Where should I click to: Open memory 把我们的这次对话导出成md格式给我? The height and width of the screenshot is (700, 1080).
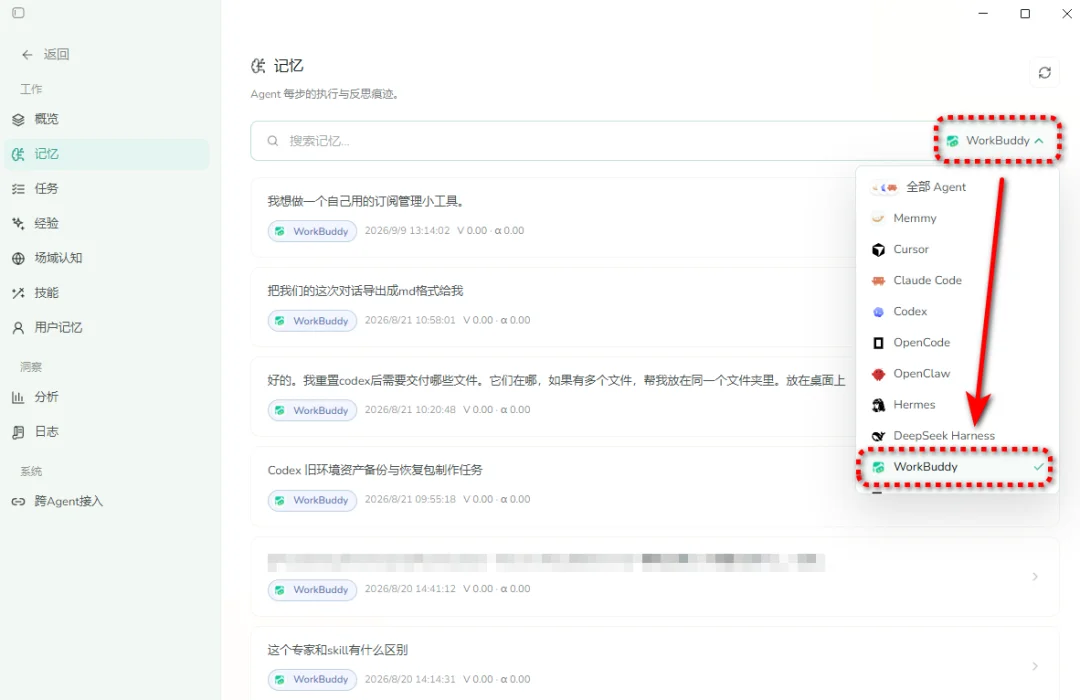tap(551, 307)
